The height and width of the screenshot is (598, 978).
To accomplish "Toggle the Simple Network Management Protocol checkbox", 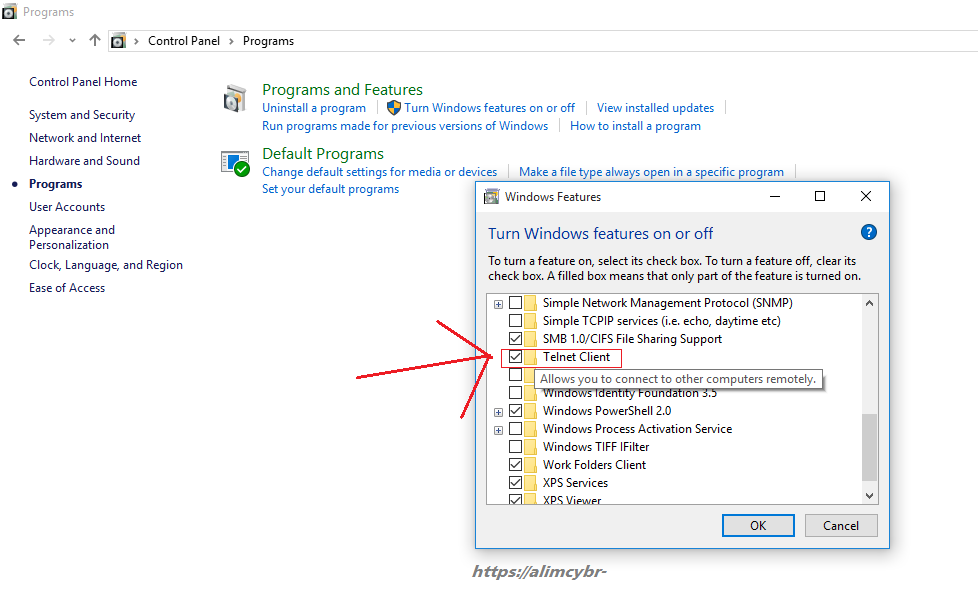I will point(515,303).
